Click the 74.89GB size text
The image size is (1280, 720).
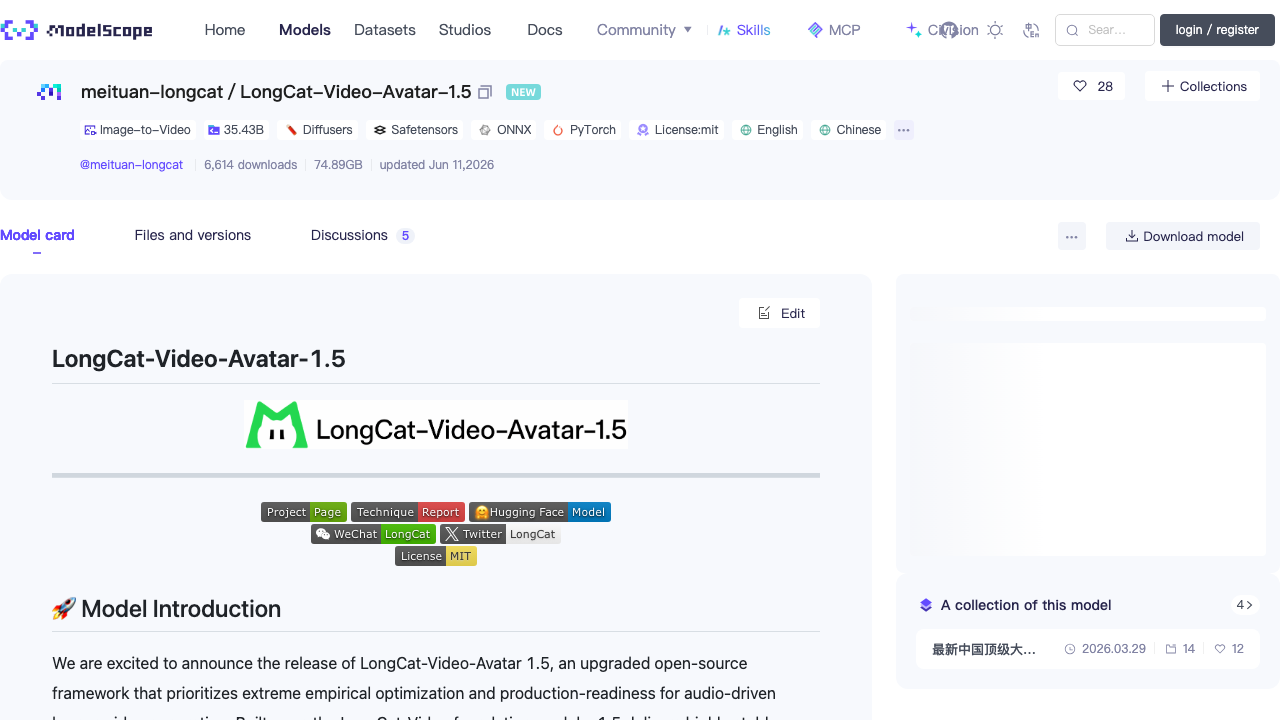tap(338, 165)
